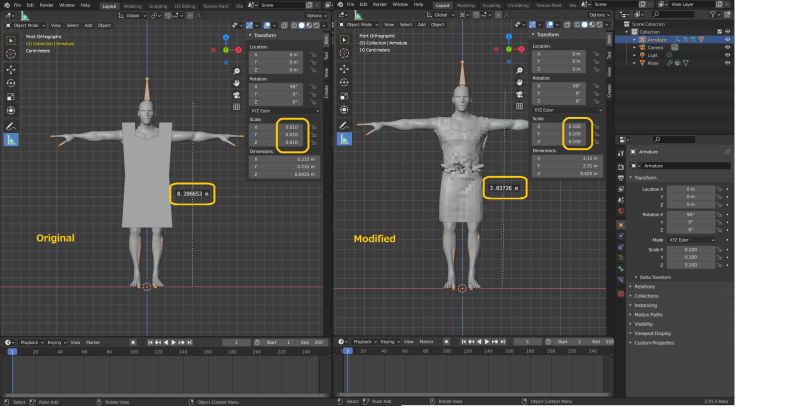Switch to the Modeling workspace tab
Viewport: 800px width, 406px height.
(135, 5)
